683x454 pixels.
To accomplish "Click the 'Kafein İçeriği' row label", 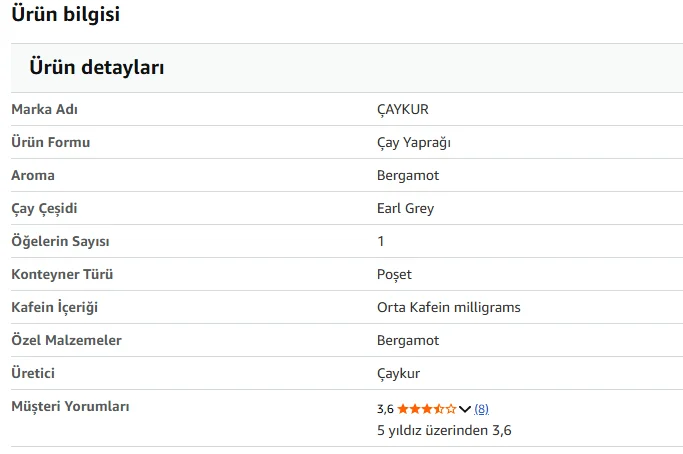I will tap(54, 307).
